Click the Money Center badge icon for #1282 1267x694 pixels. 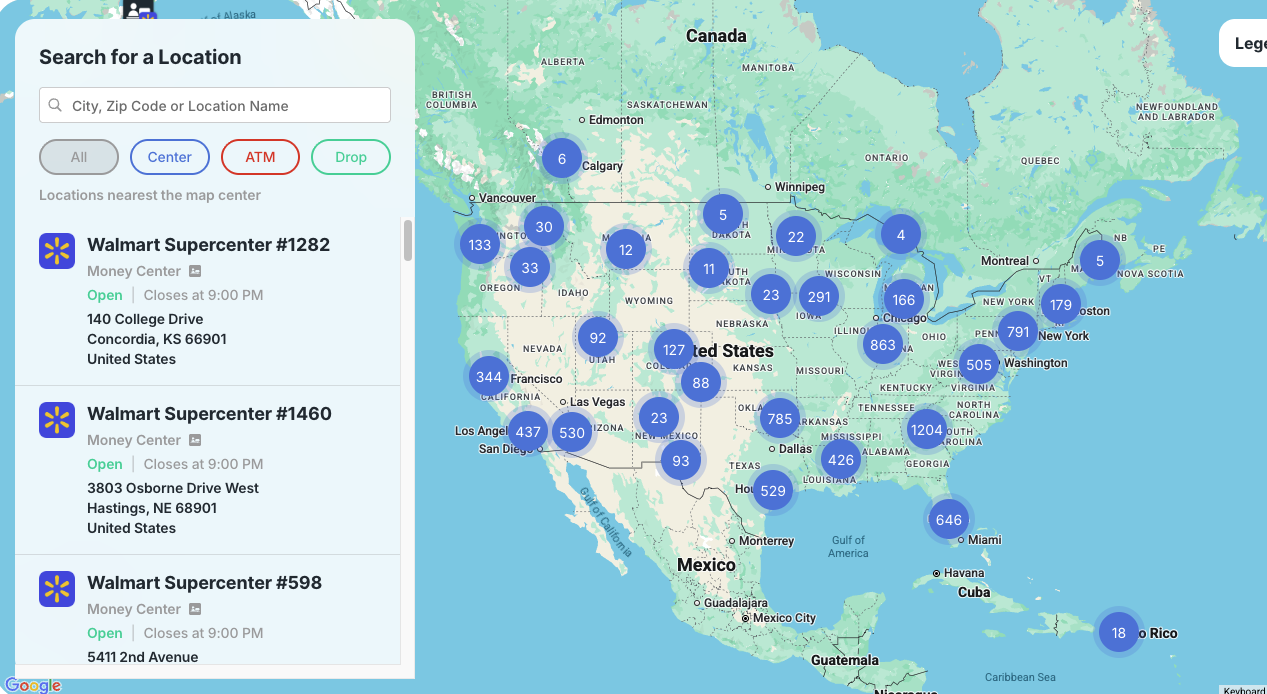point(196,271)
